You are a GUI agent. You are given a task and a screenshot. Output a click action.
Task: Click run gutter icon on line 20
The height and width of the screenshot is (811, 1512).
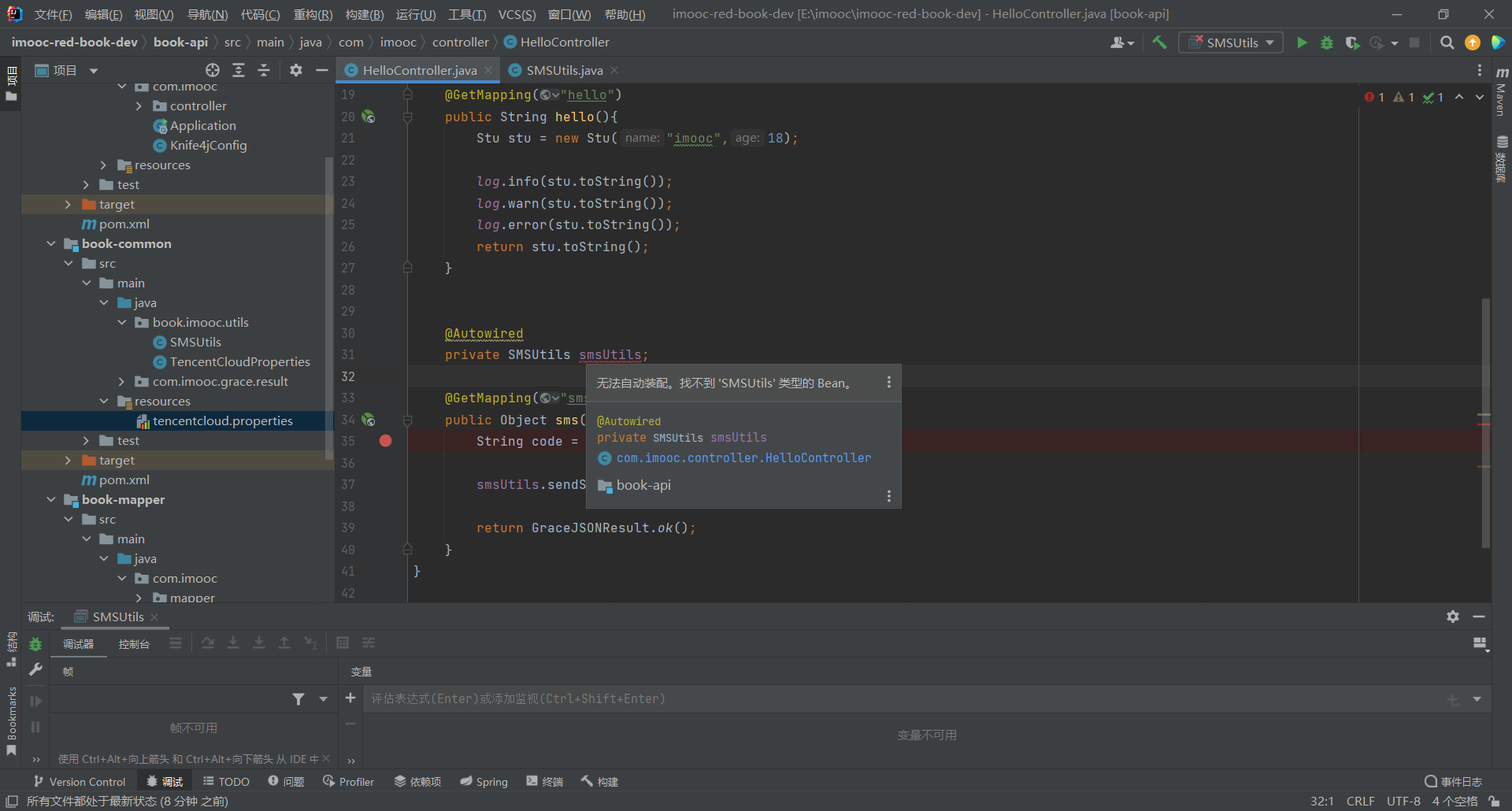369,117
